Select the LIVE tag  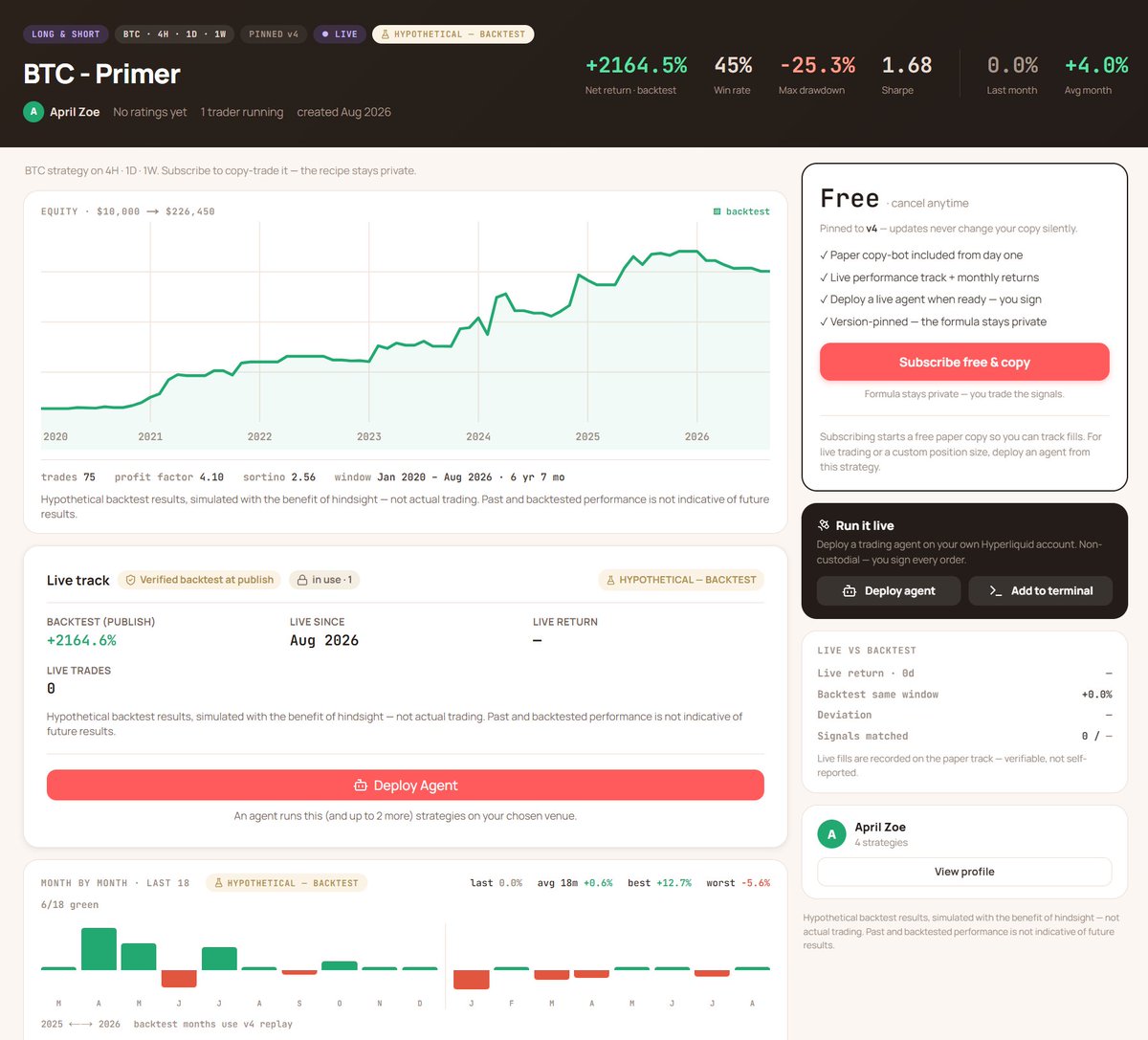[x=340, y=34]
